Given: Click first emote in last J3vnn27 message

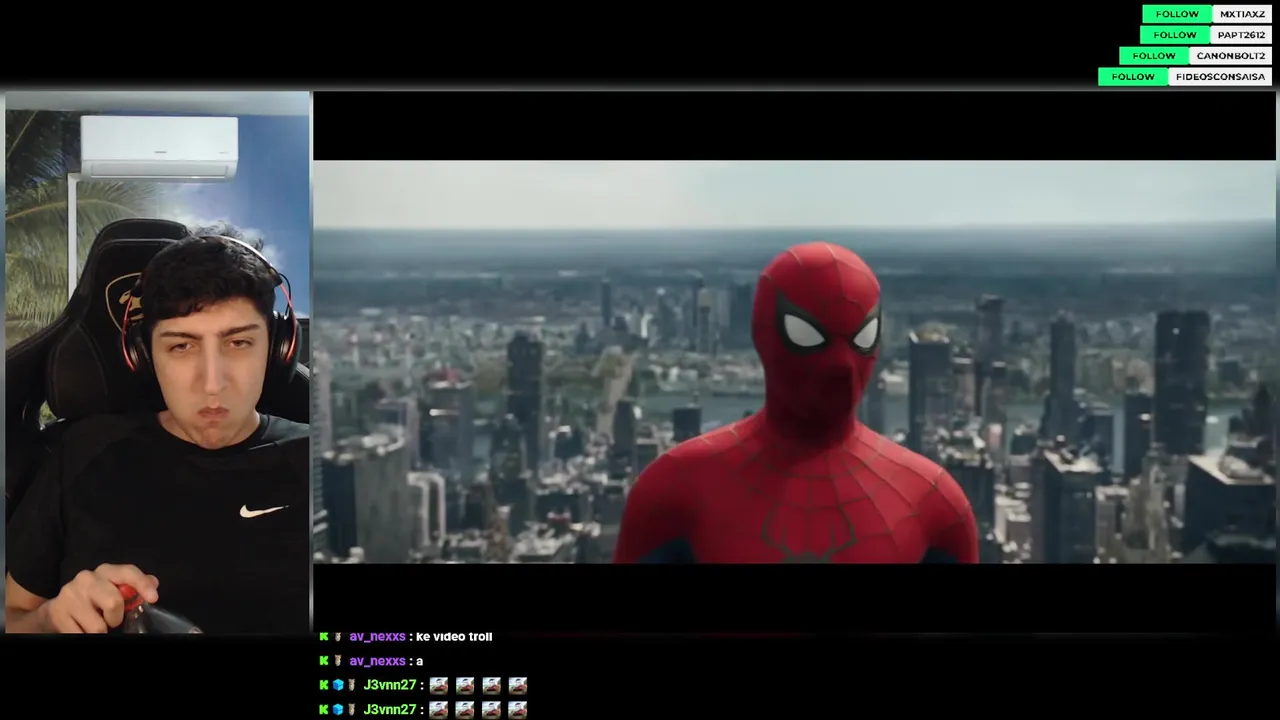Looking at the screenshot, I should point(438,709).
